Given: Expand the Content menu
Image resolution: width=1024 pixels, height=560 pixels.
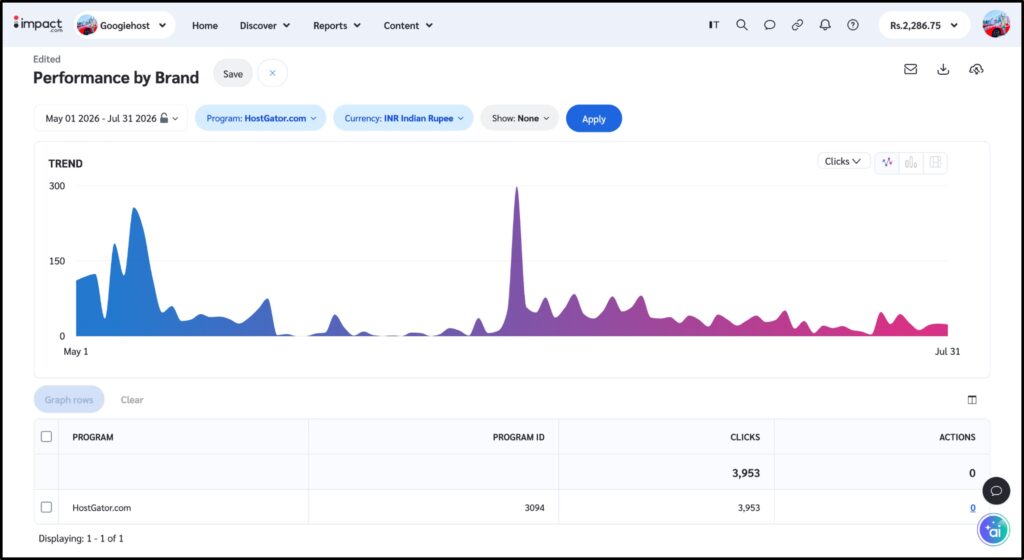Looking at the screenshot, I should coord(408,25).
